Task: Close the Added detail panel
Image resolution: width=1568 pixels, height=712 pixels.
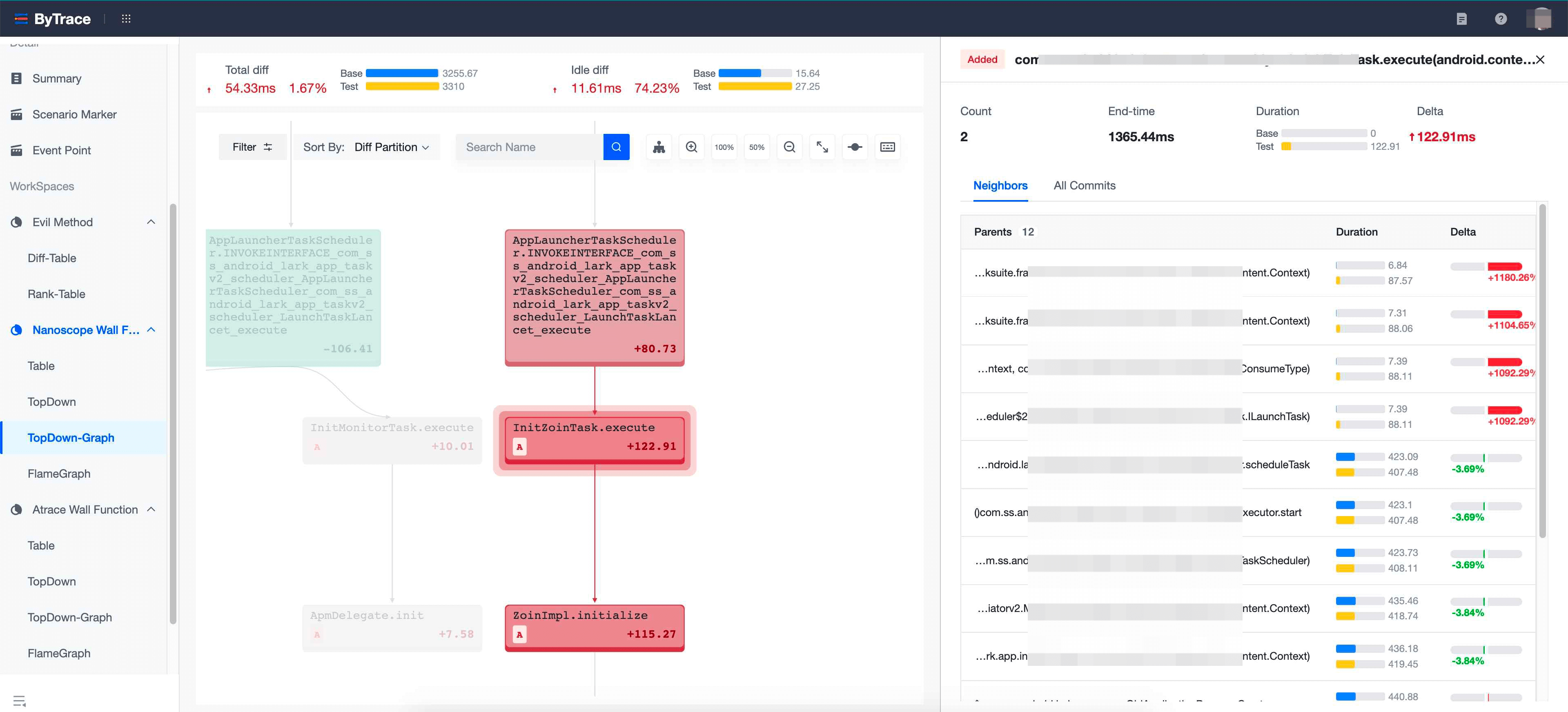Action: coord(1540,60)
